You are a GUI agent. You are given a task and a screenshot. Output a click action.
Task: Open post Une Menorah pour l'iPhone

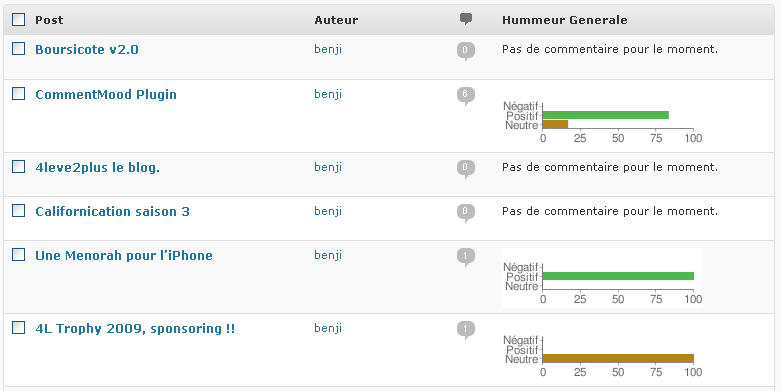[124, 256]
